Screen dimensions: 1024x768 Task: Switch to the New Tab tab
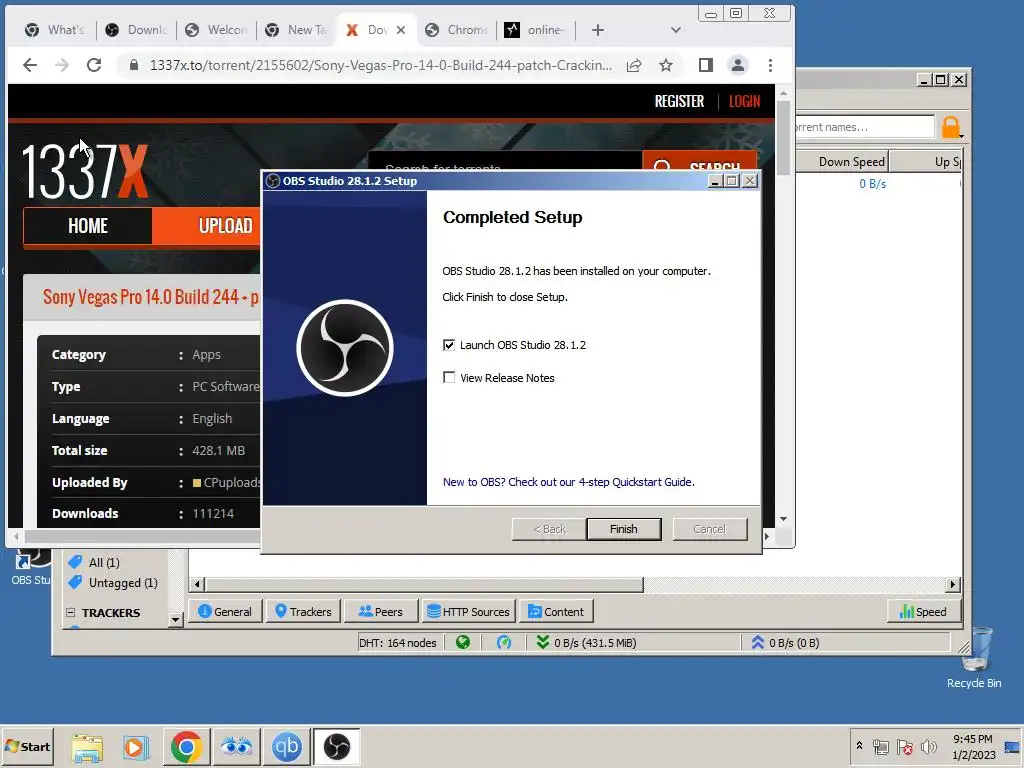tap(296, 30)
